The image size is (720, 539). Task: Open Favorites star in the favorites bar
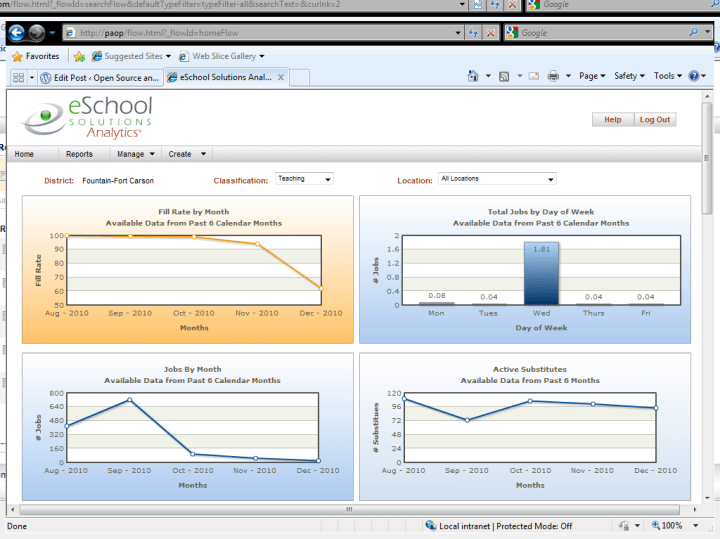tap(36, 57)
